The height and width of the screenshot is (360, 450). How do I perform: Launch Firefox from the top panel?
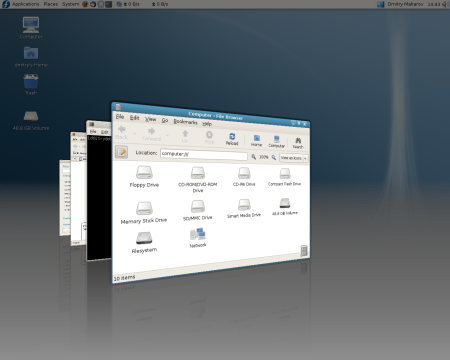(x=85, y=4)
